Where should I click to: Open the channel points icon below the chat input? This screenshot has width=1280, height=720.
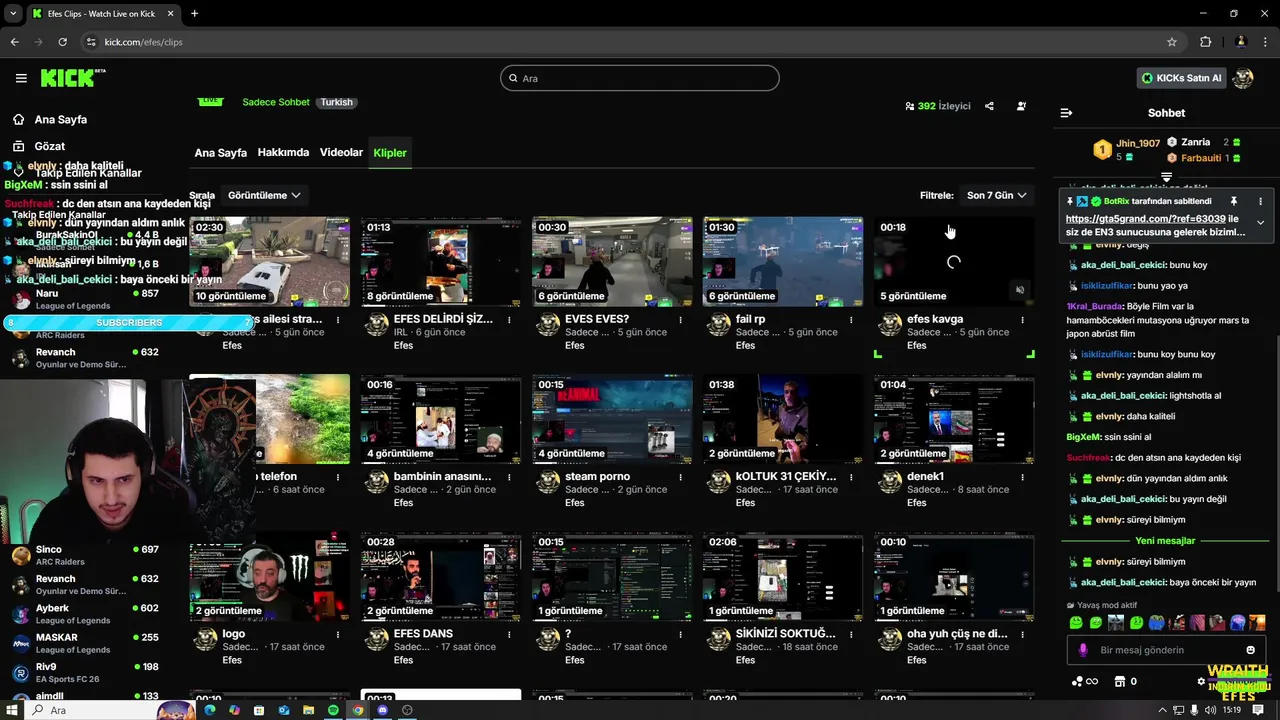[x=1084, y=682]
